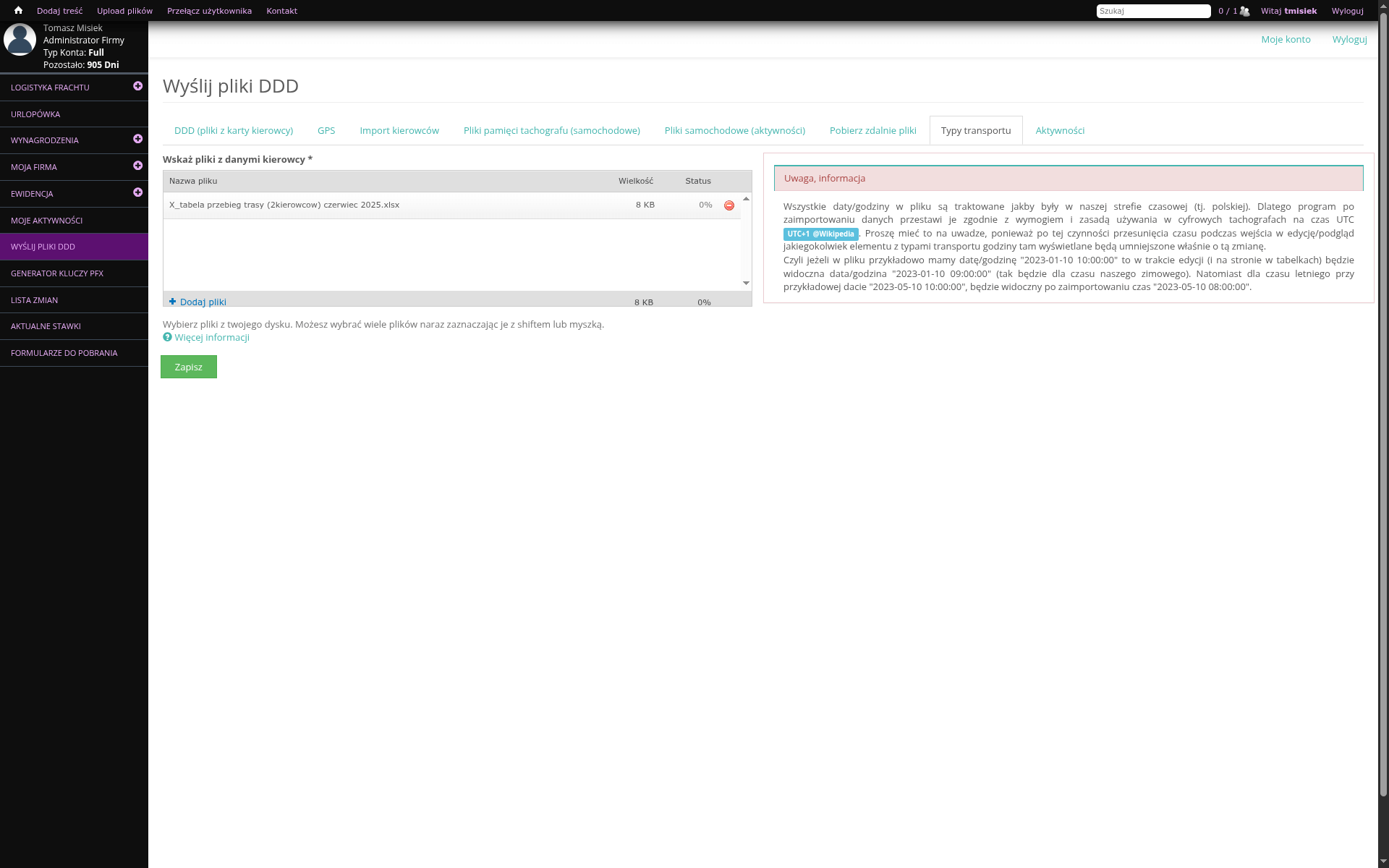Expand the Wynagrodzenia sidebar section

click(x=137, y=139)
